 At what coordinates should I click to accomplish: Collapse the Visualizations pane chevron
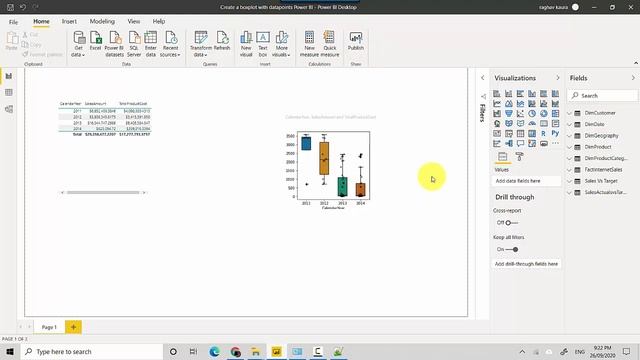pos(558,78)
